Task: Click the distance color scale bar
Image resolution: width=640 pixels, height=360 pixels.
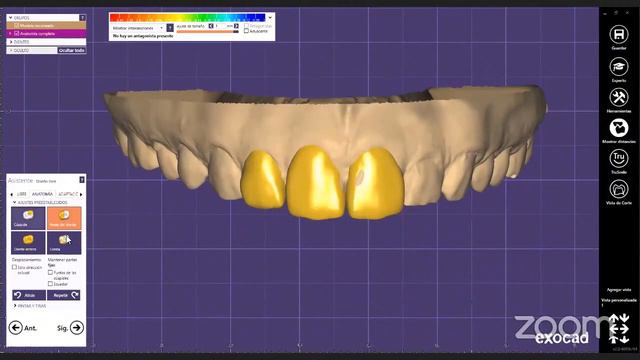Action: tap(187, 18)
